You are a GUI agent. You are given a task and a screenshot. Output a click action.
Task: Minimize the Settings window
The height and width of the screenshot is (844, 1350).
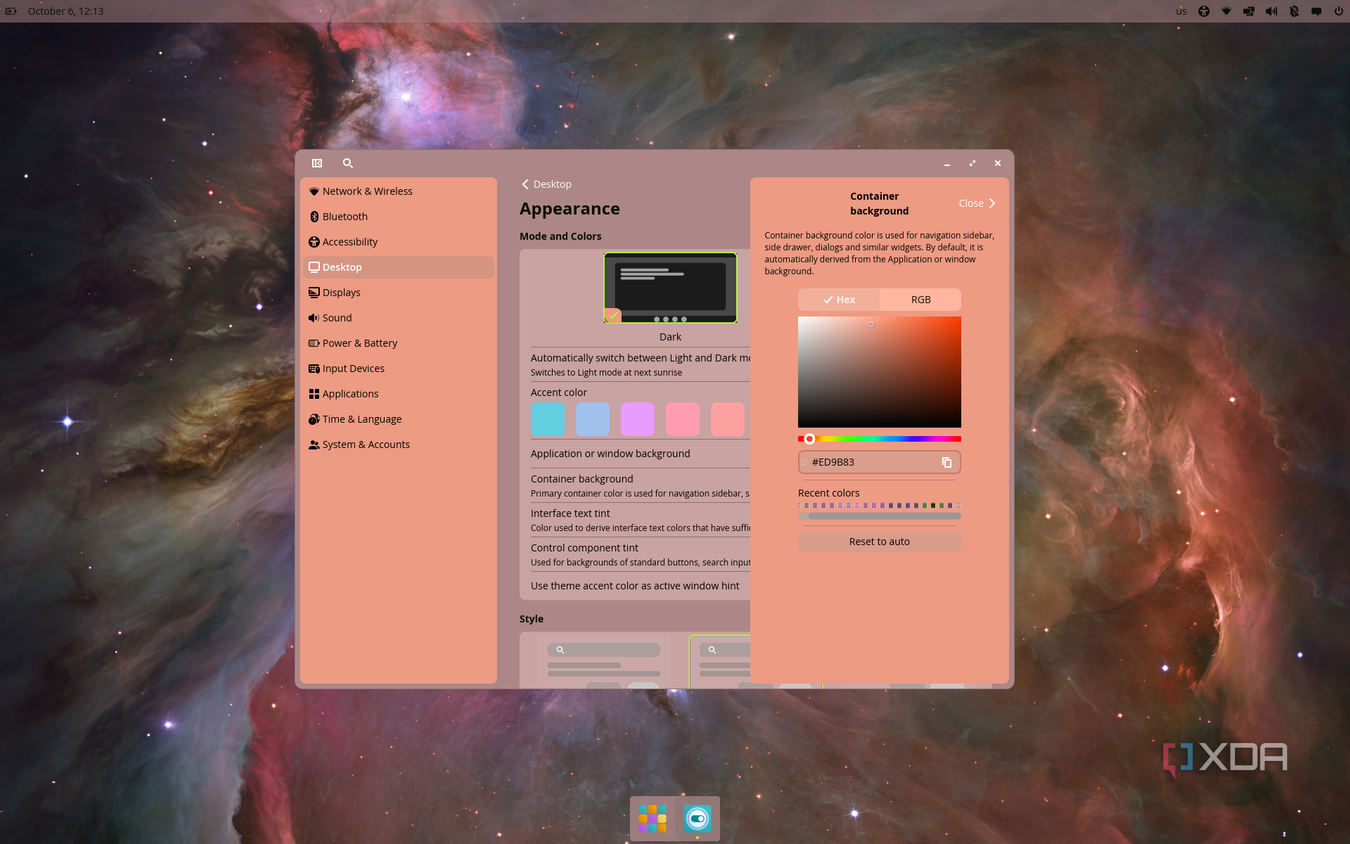click(947, 163)
